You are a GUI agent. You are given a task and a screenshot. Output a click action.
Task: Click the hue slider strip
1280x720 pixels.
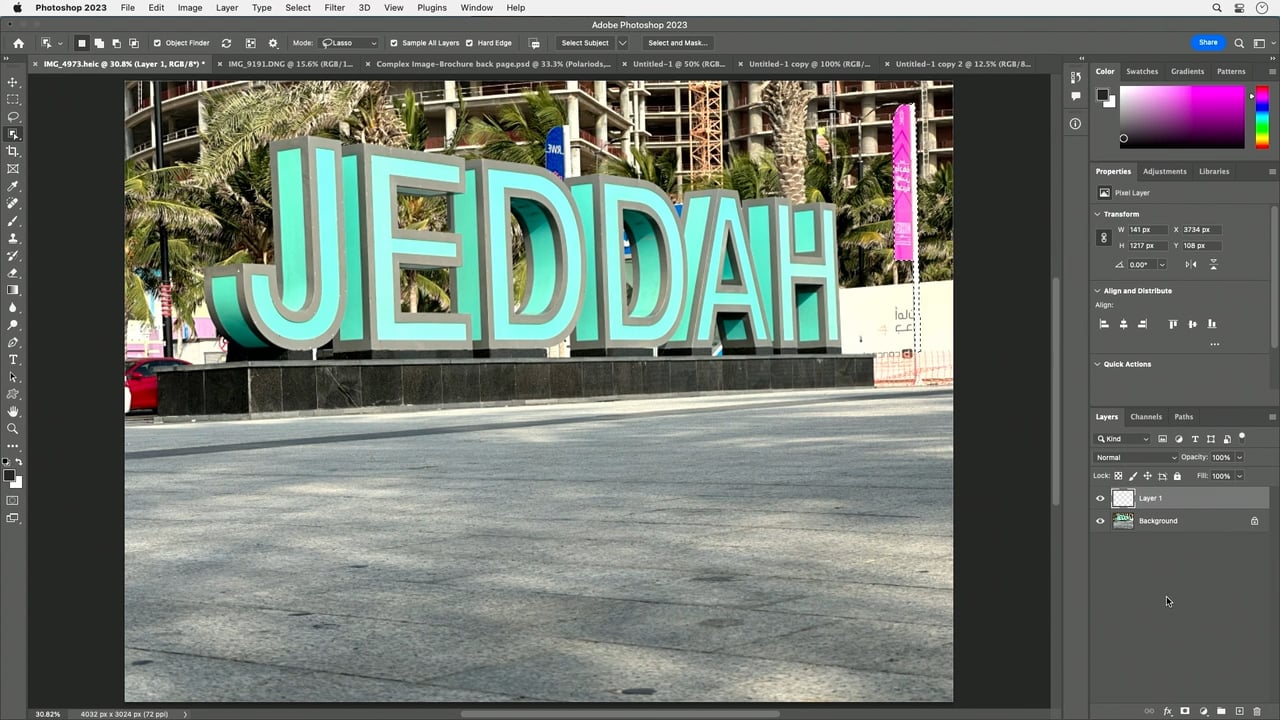point(1262,117)
